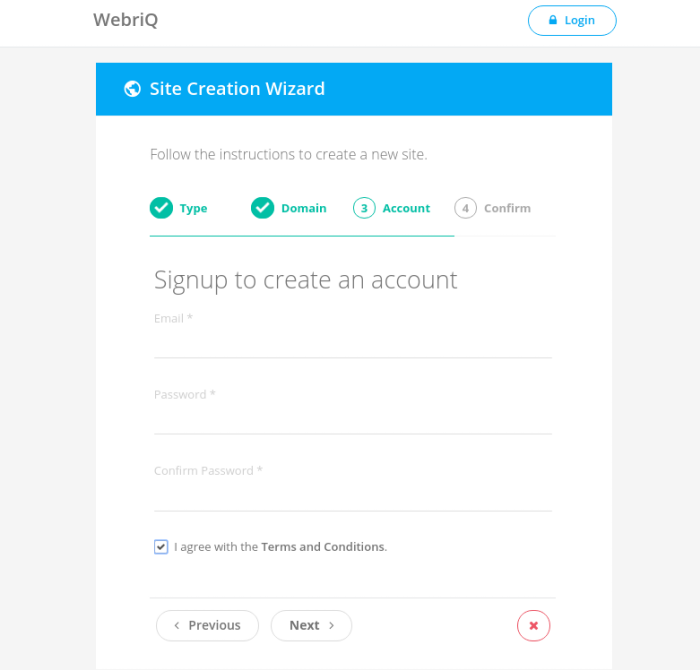Switch to the Domain step tab
The width and height of the screenshot is (700, 670).
pos(304,209)
